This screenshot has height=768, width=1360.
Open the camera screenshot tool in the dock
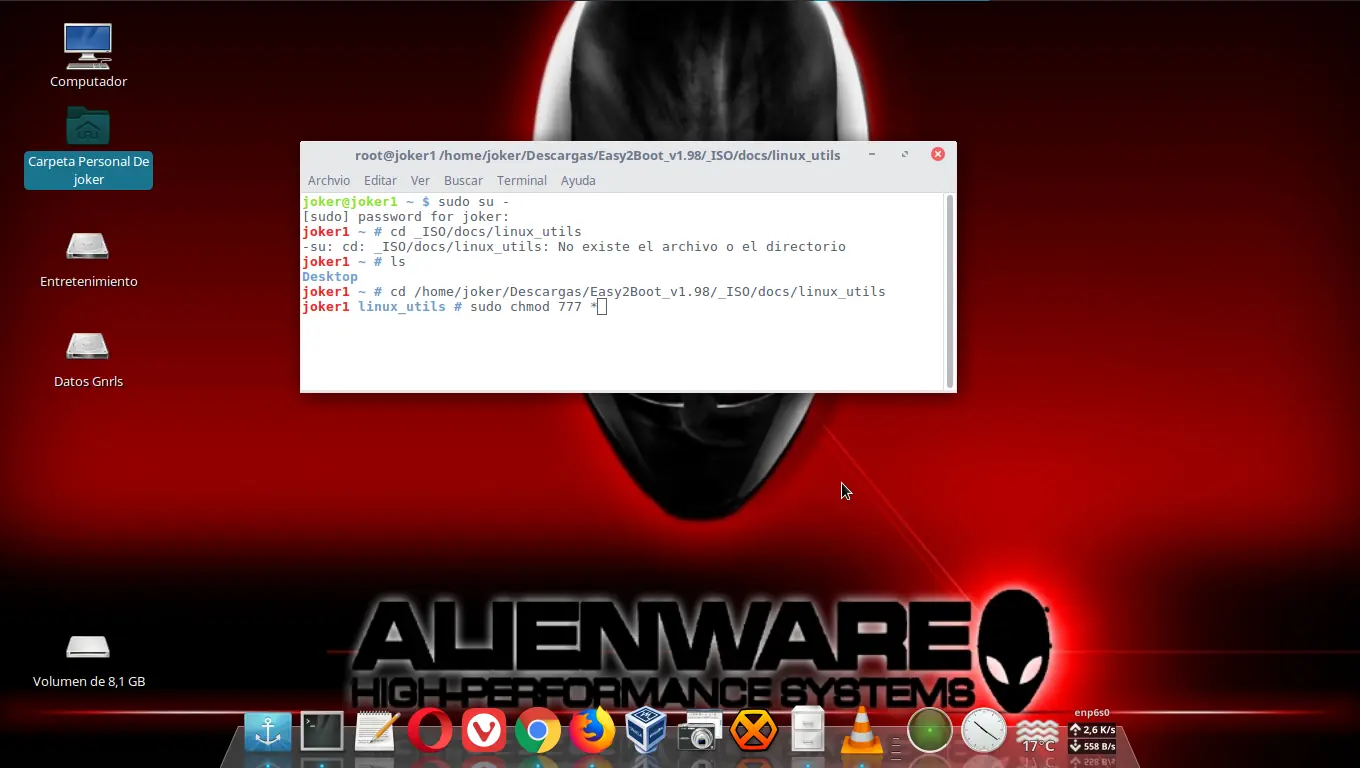(x=700, y=731)
